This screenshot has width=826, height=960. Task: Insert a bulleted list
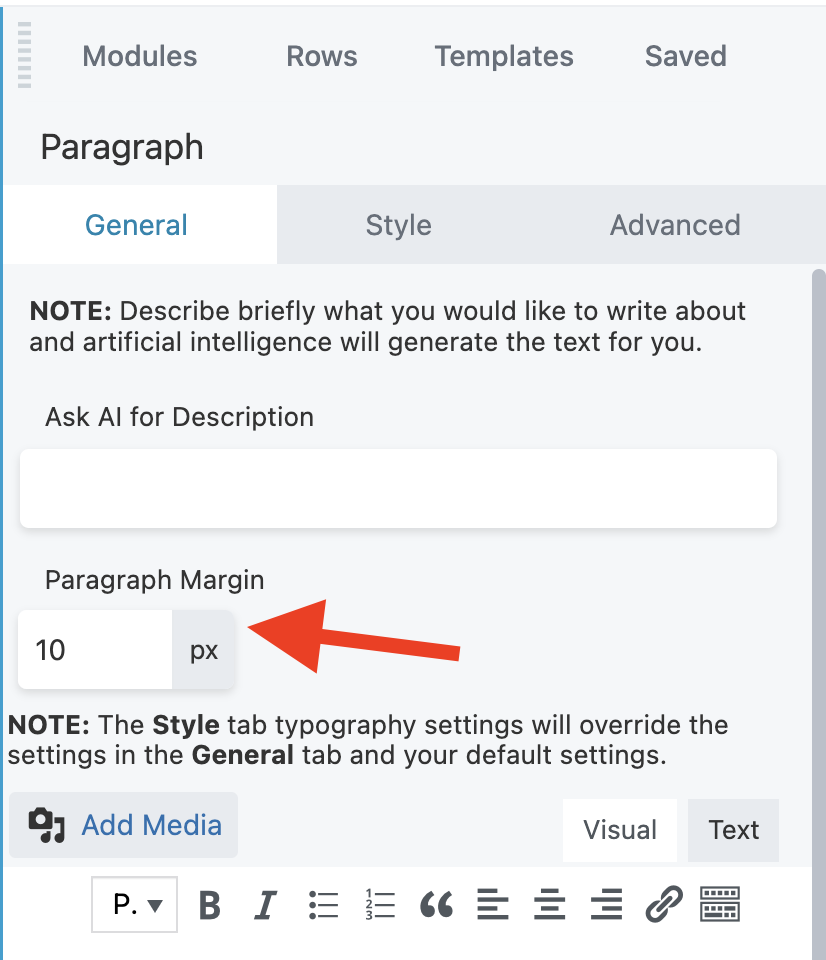324,905
